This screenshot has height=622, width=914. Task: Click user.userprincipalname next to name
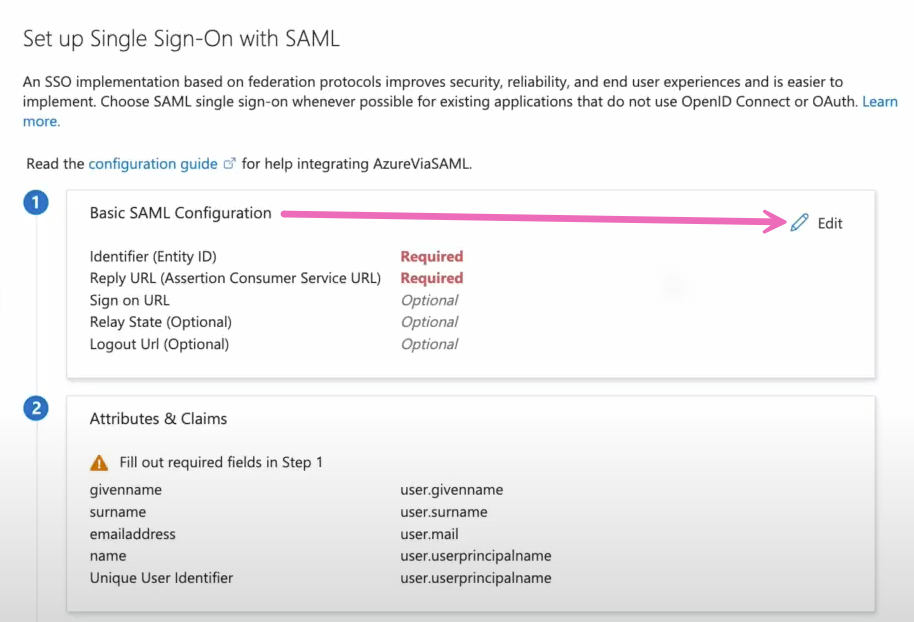click(476, 556)
